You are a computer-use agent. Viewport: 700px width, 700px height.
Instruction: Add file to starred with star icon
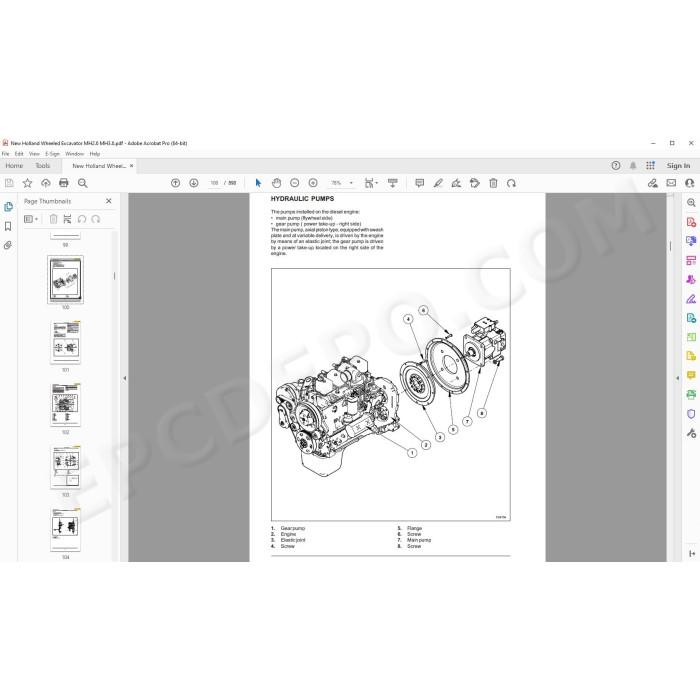coord(27,183)
